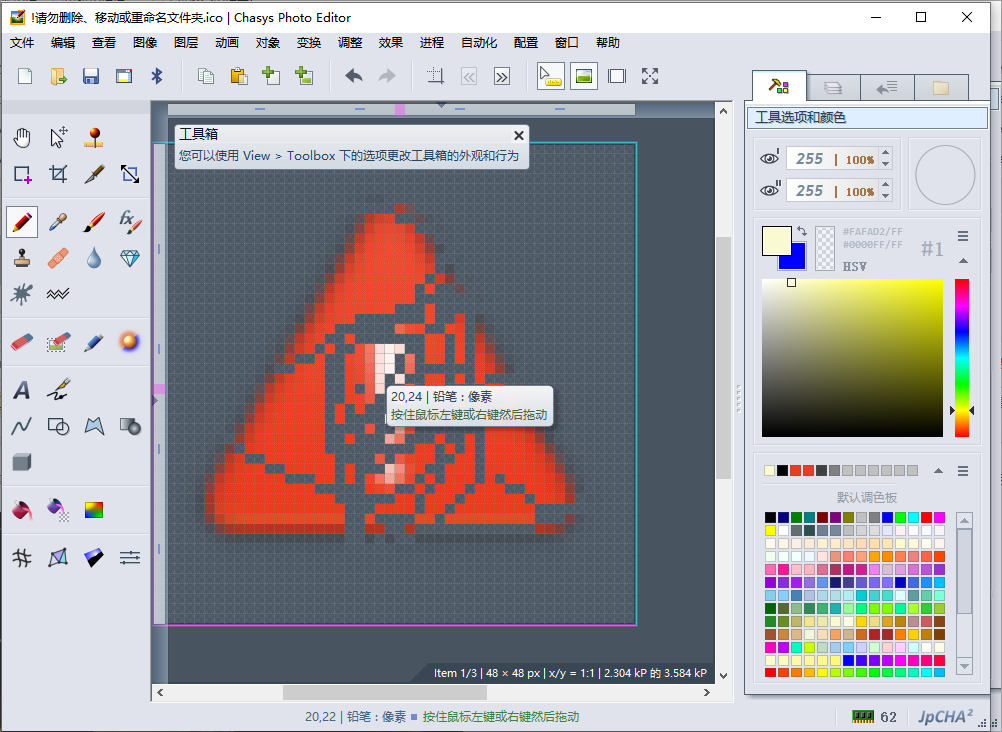The width and height of the screenshot is (1002, 732).
Task: Select the Flood fill tool
Action: coord(22,510)
